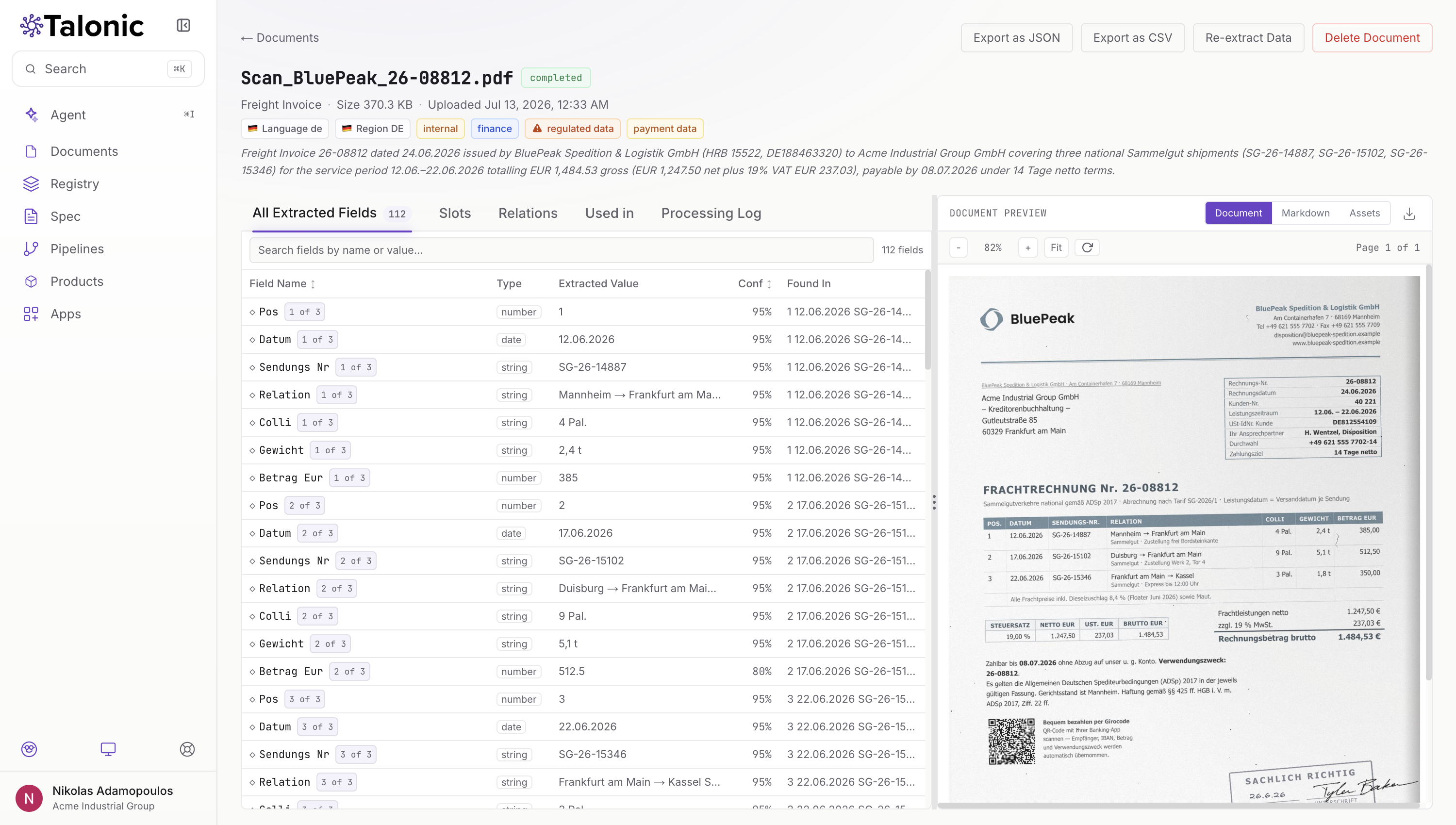Click value SG-26-15346
Image resolution: width=1456 pixels, height=825 pixels.
click(592, 755)
